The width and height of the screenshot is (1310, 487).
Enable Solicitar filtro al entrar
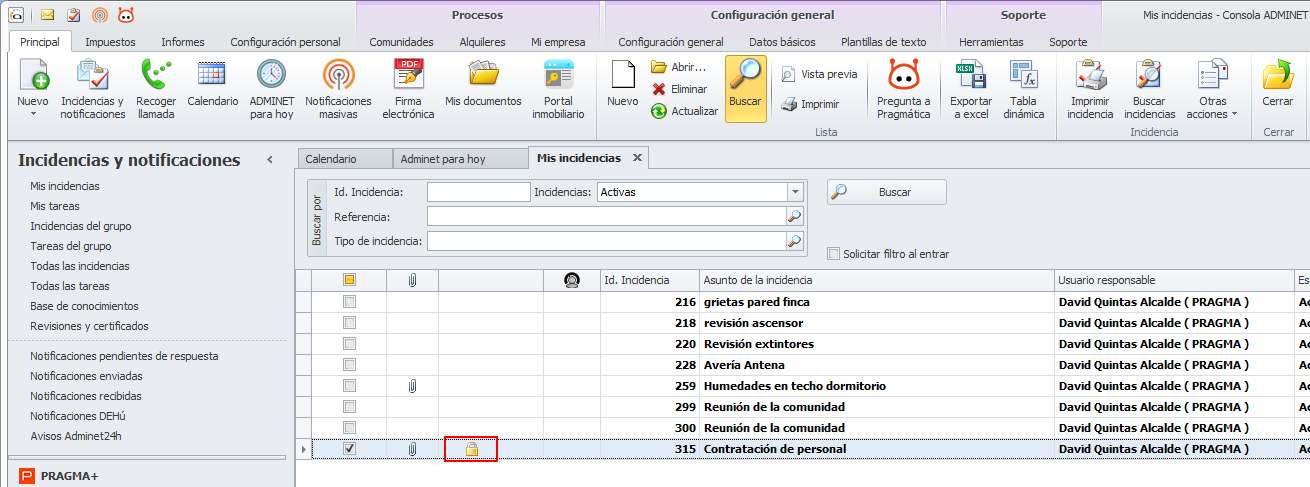[834, 254]
